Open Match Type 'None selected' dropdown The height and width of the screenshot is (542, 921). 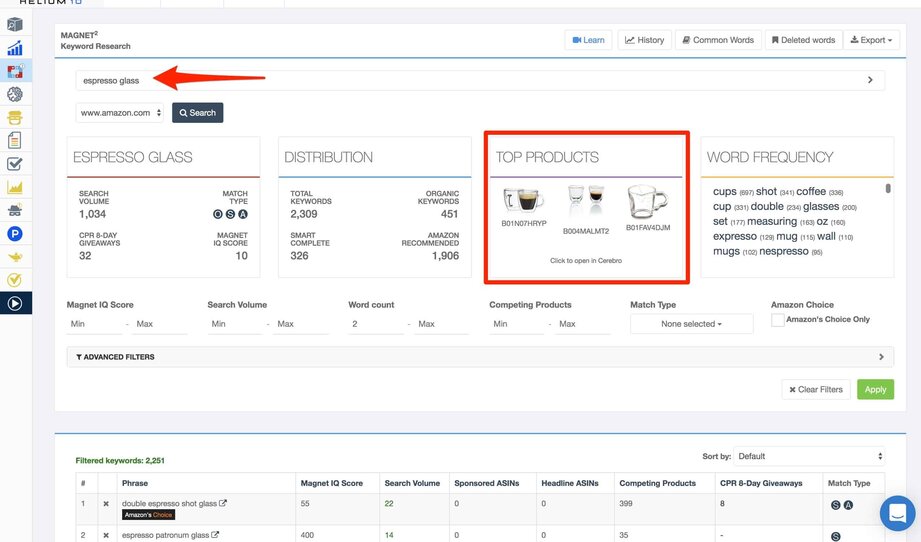(691, 324)
